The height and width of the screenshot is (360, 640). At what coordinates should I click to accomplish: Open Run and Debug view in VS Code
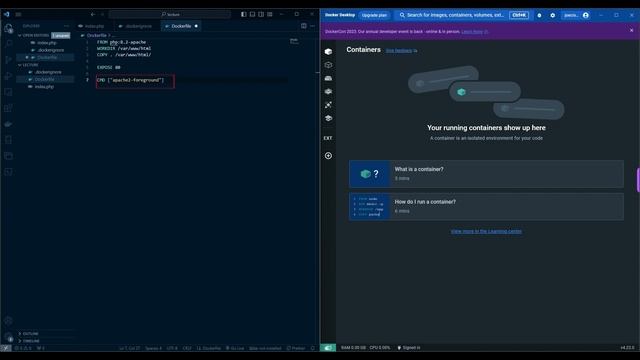8,76
